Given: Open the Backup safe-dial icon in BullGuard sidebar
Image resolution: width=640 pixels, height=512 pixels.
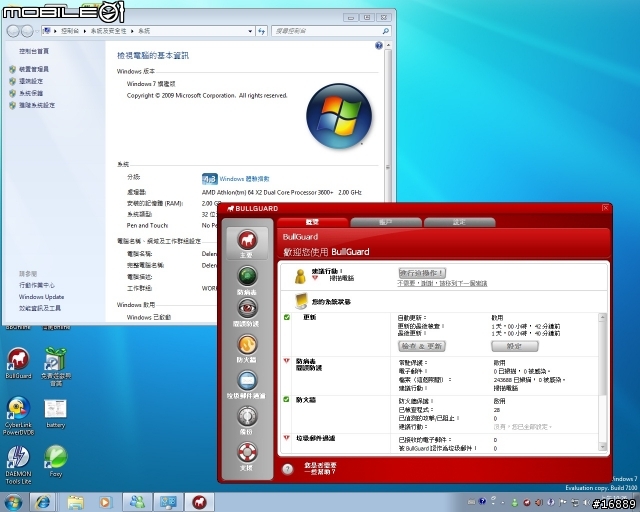Looking at the screenshot, I should 247,416.
